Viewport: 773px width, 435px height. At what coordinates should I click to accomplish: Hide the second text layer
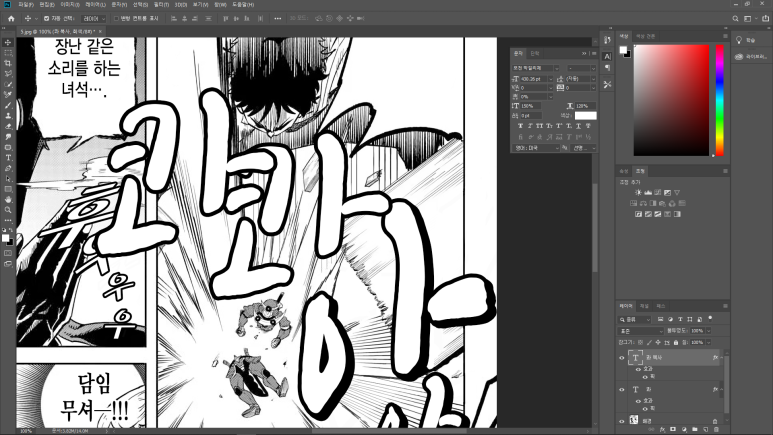click(622, 390)
